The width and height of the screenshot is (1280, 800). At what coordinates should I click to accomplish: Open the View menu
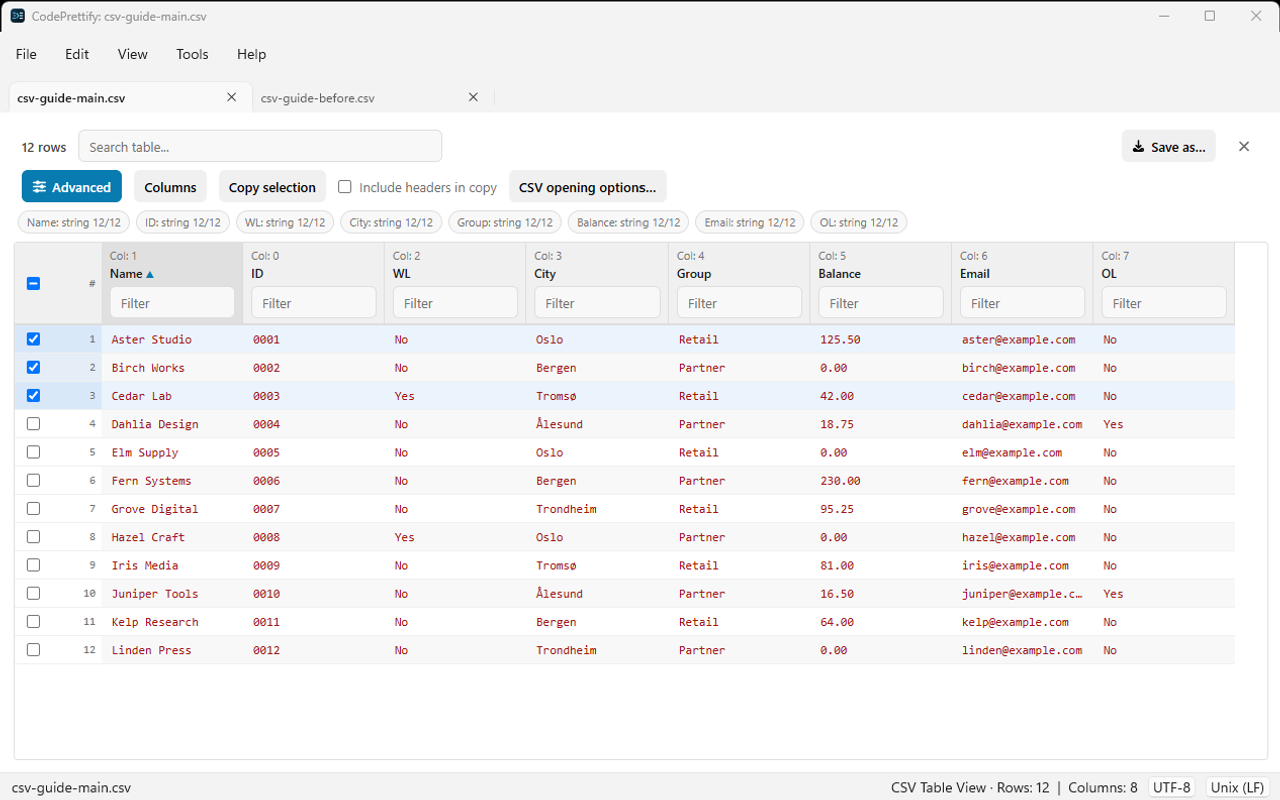(132, 54)
